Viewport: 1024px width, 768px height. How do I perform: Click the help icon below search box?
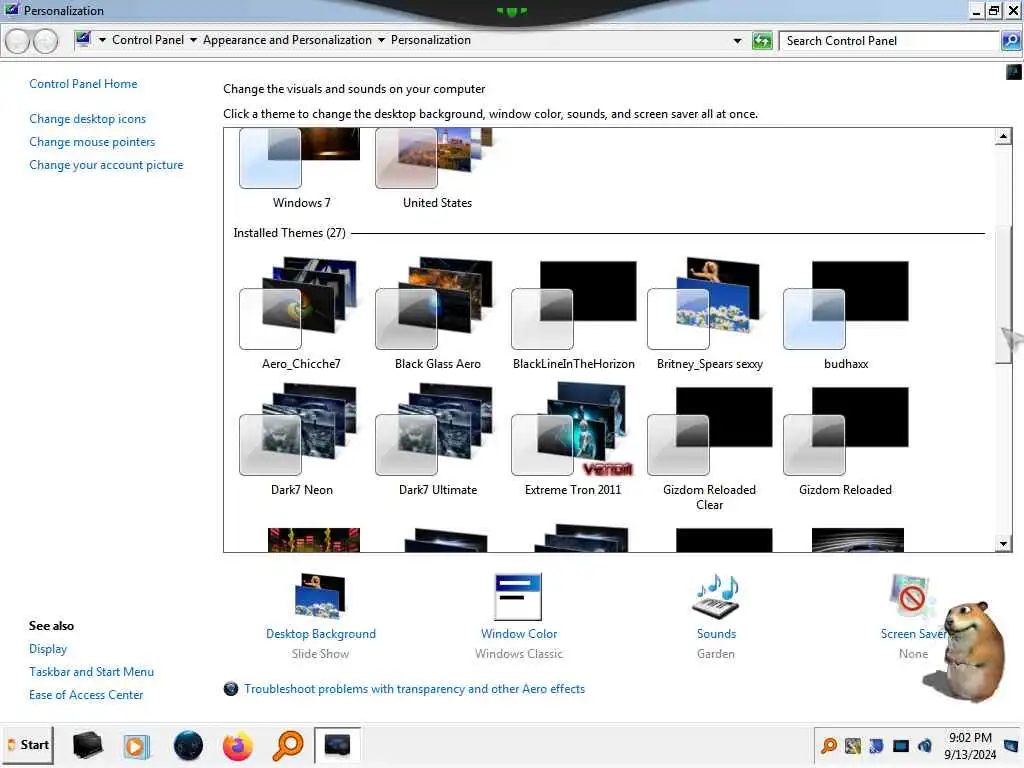click(x=1014, y=71)
